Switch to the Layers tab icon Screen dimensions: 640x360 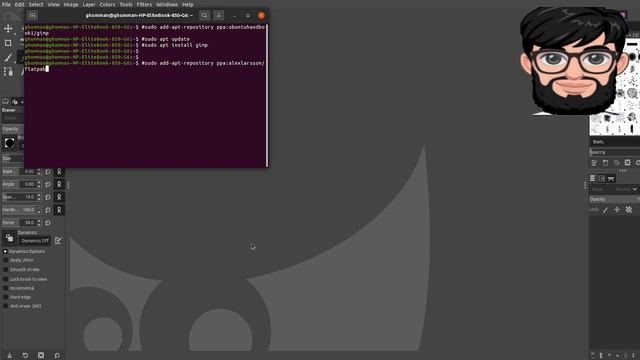pyautogui.click(x=593, y=178)
